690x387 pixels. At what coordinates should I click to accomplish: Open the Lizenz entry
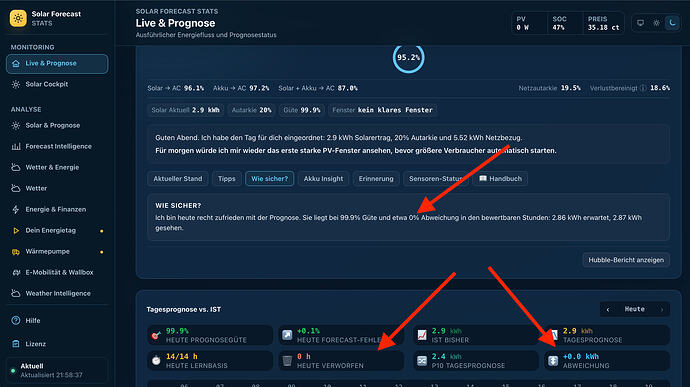(57, 344)
